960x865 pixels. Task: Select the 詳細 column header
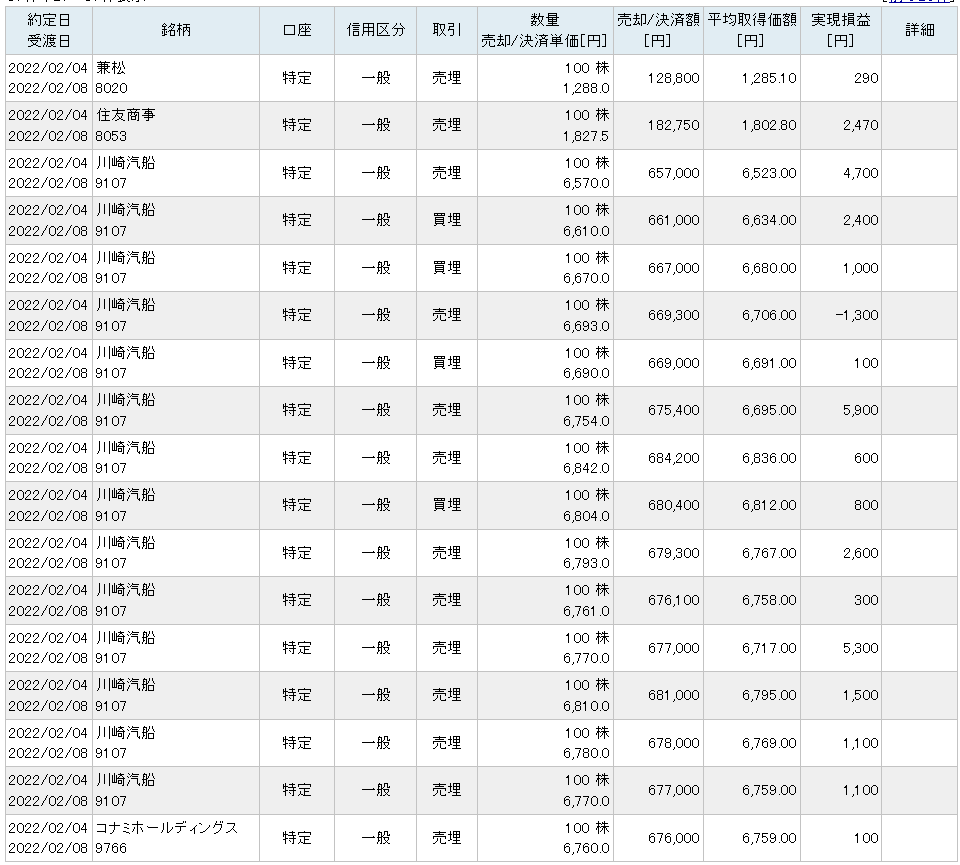coord(920,31)
